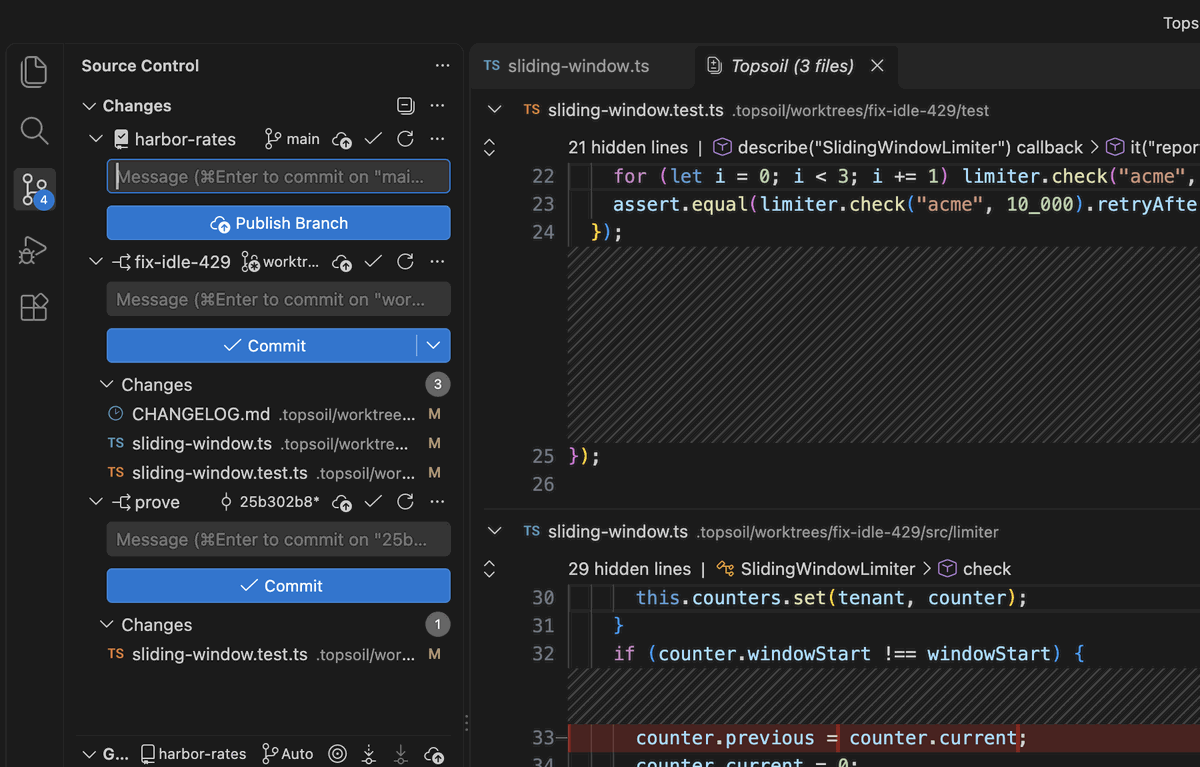Click the SlidingWindowLimiter breadcrumb

click(x=816, y=569)
